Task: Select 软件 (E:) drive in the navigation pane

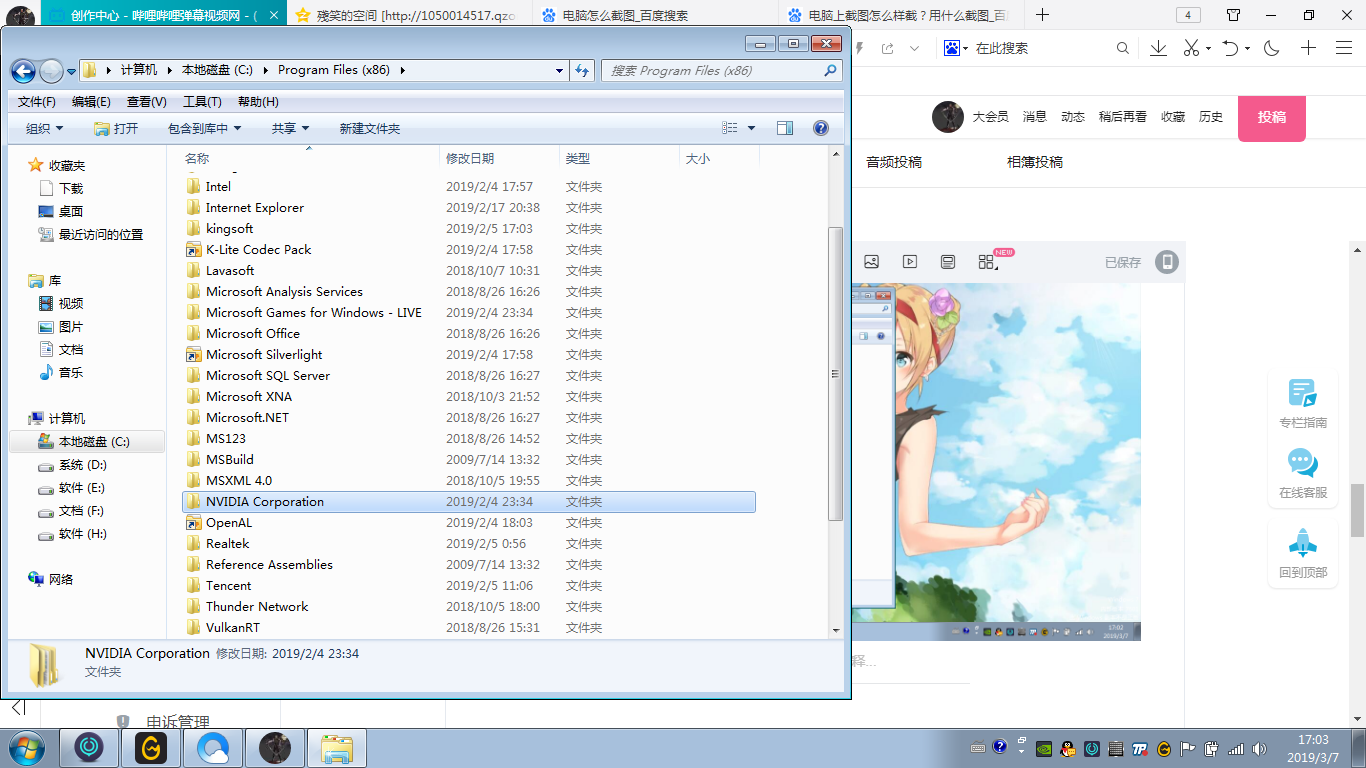Action: coord(82,488)
